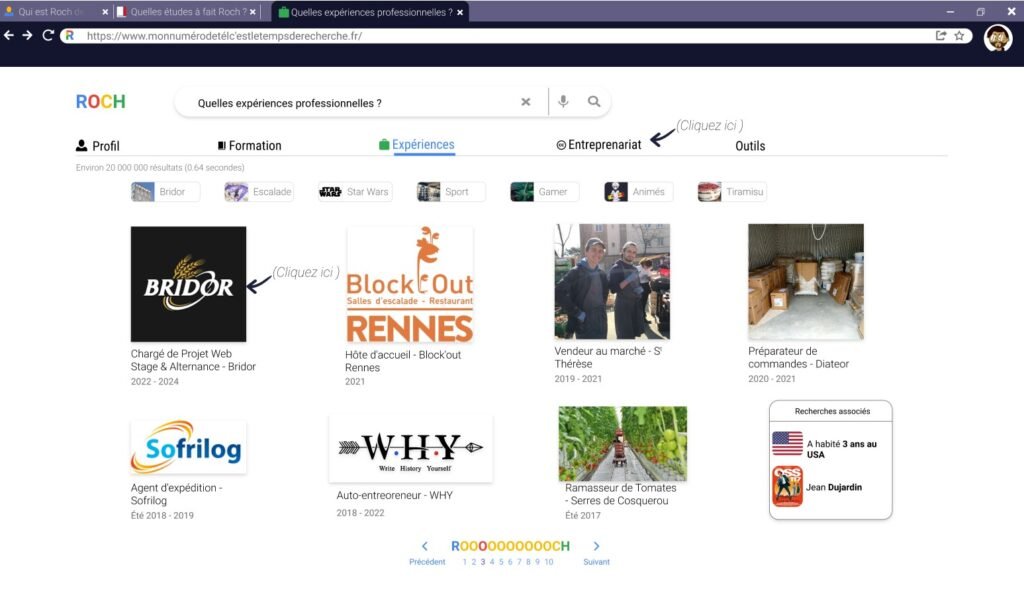Click the share icon in the address bar
Image resolution: width=1024 pixels, height=593 pixels.
click(940, 36)
